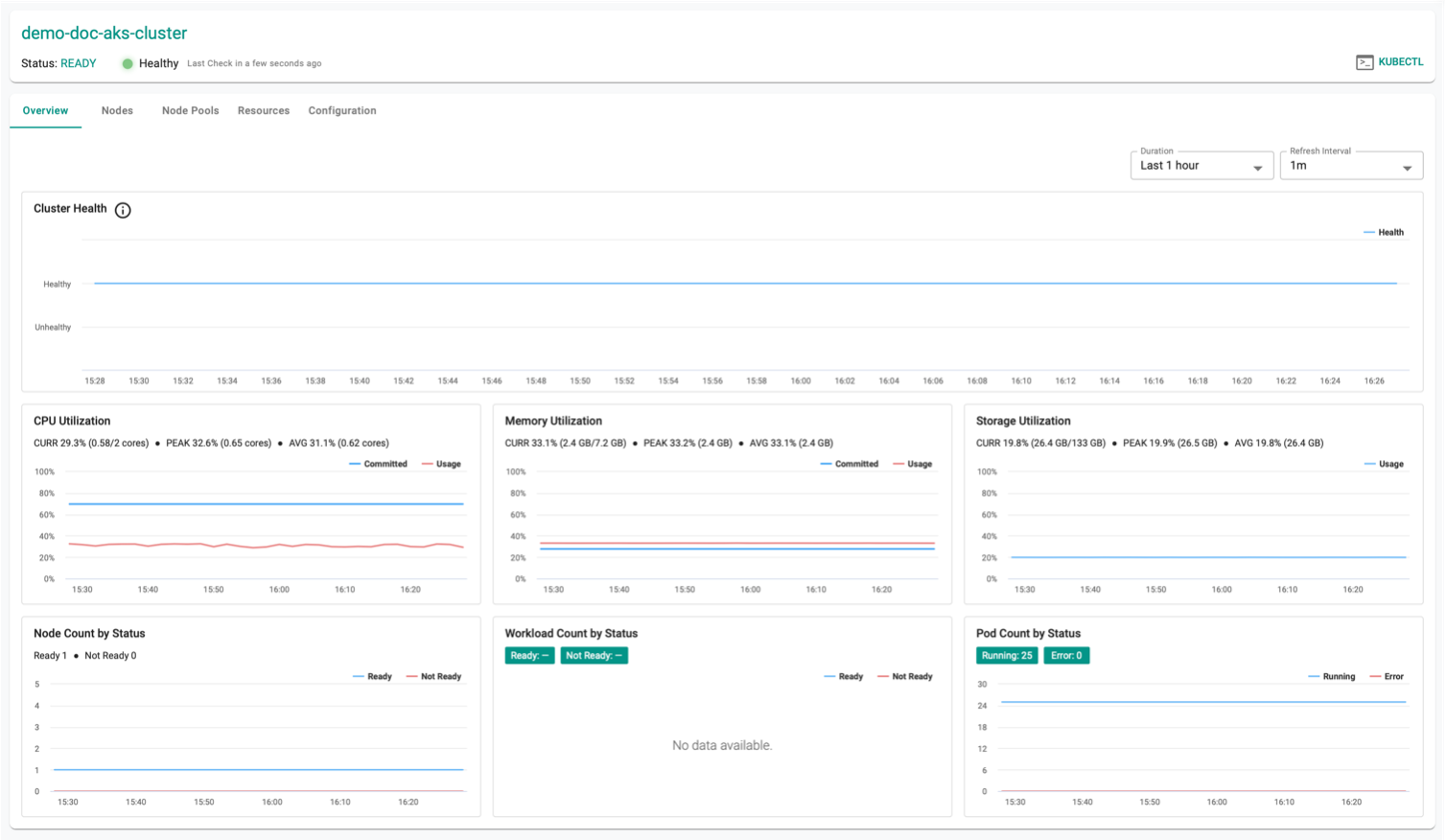Click the Node Count by Status heading
Viewport: 1446px width, 840px height.
tap(89, 634)
